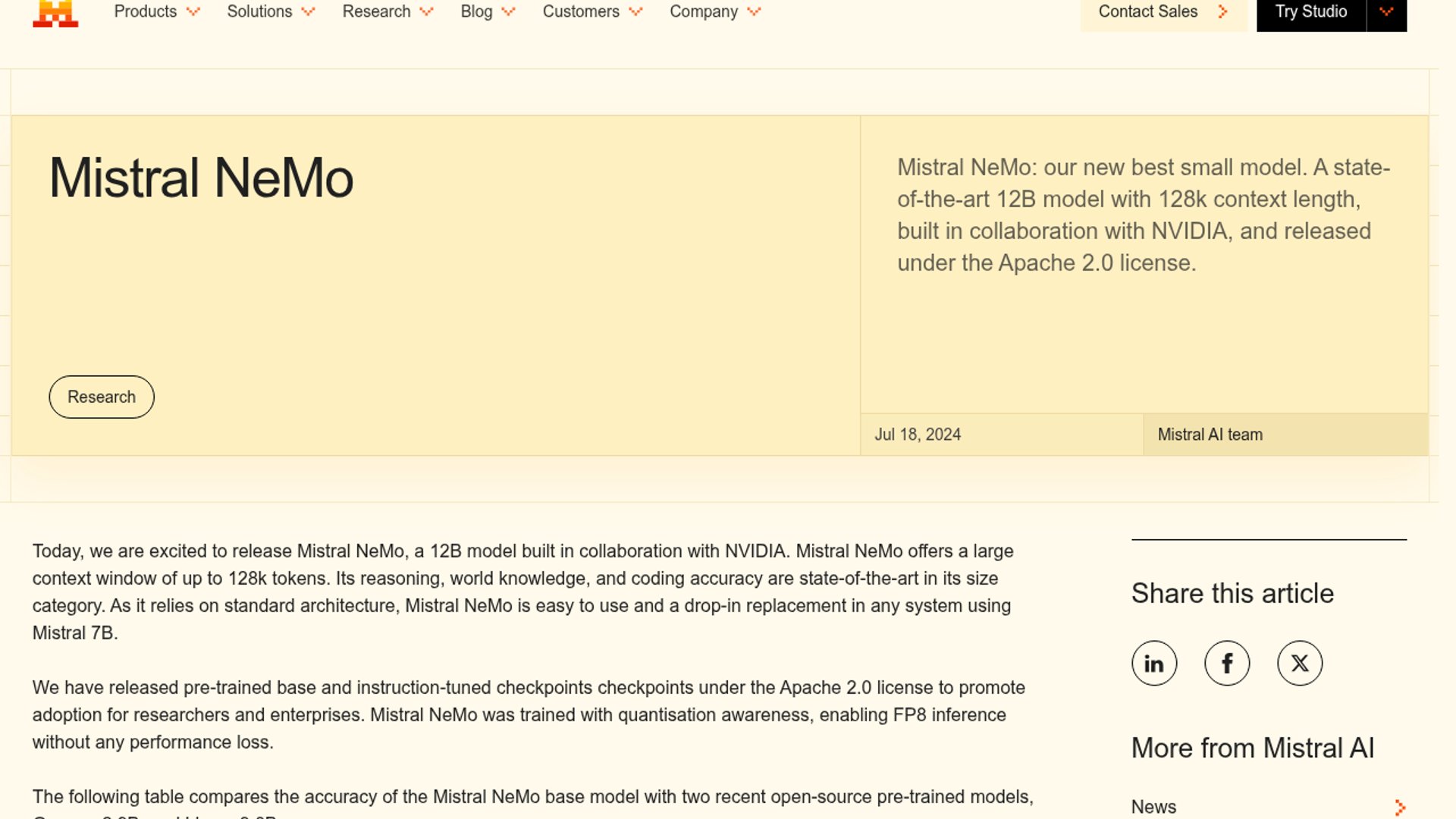Share article on Facebook
Viewport: 1456px width, 819px height.
pyautogui.click(x=1227, y=664)
